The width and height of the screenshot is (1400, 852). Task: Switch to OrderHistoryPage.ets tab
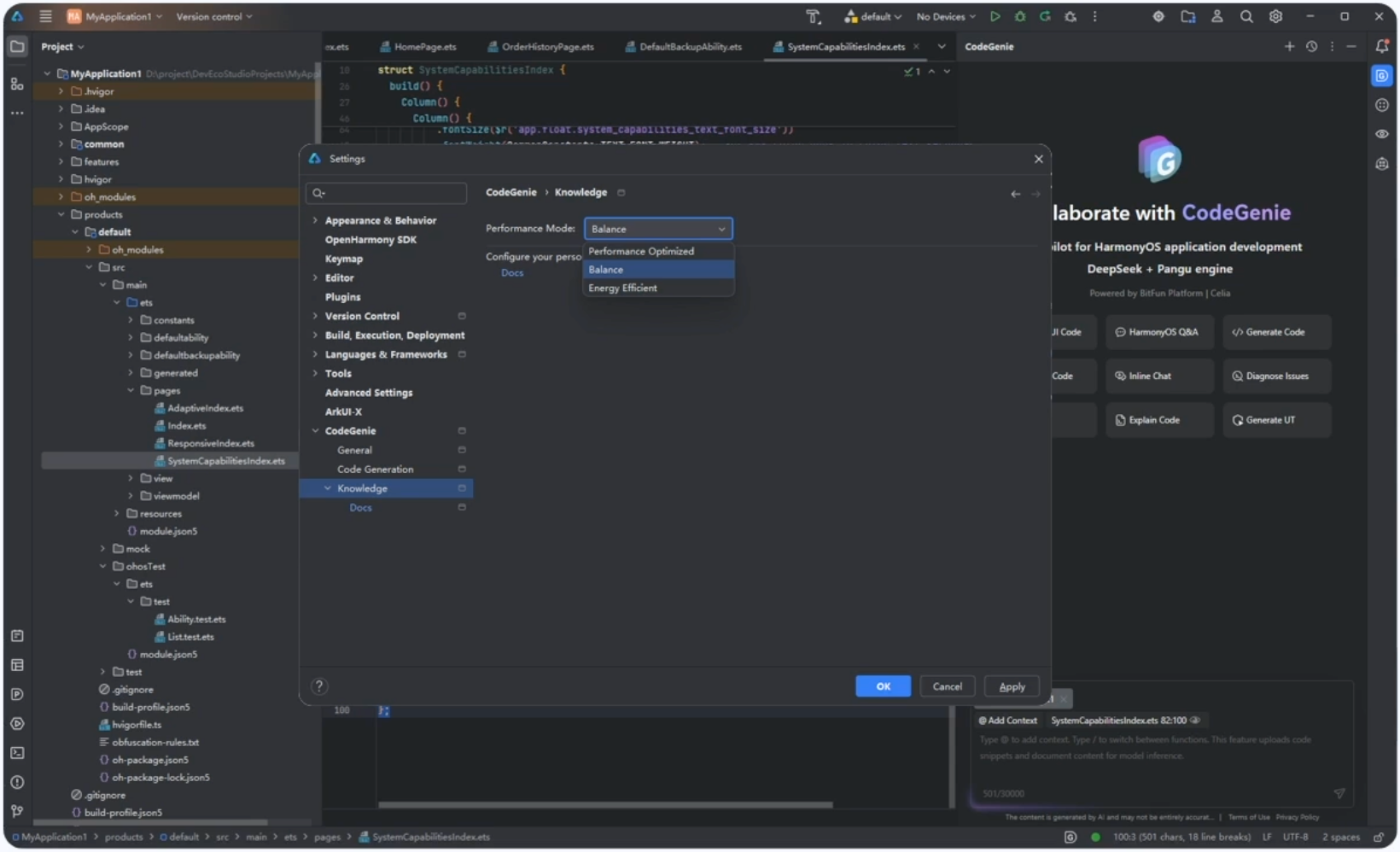(540, 46)
